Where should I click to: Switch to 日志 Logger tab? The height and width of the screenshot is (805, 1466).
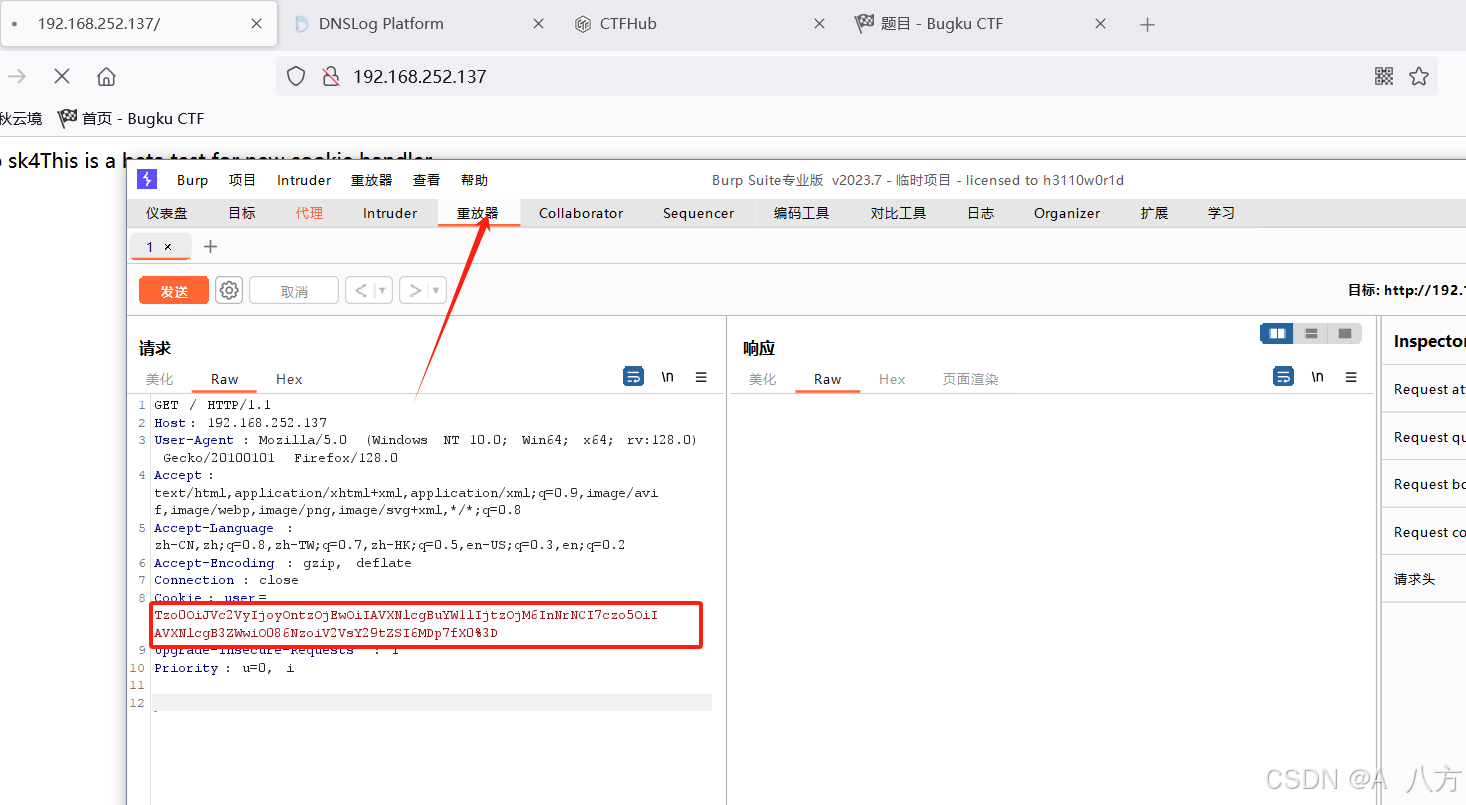coord(981,213)
